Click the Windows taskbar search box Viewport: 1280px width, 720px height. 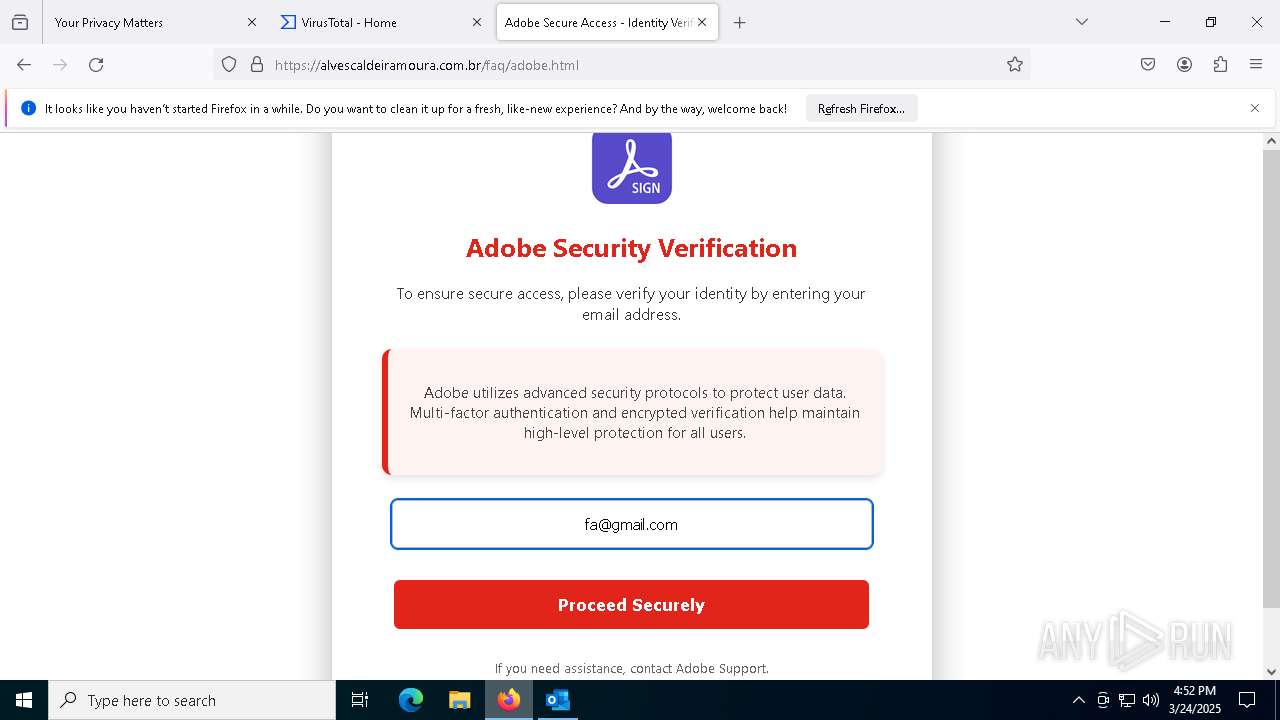192,700
